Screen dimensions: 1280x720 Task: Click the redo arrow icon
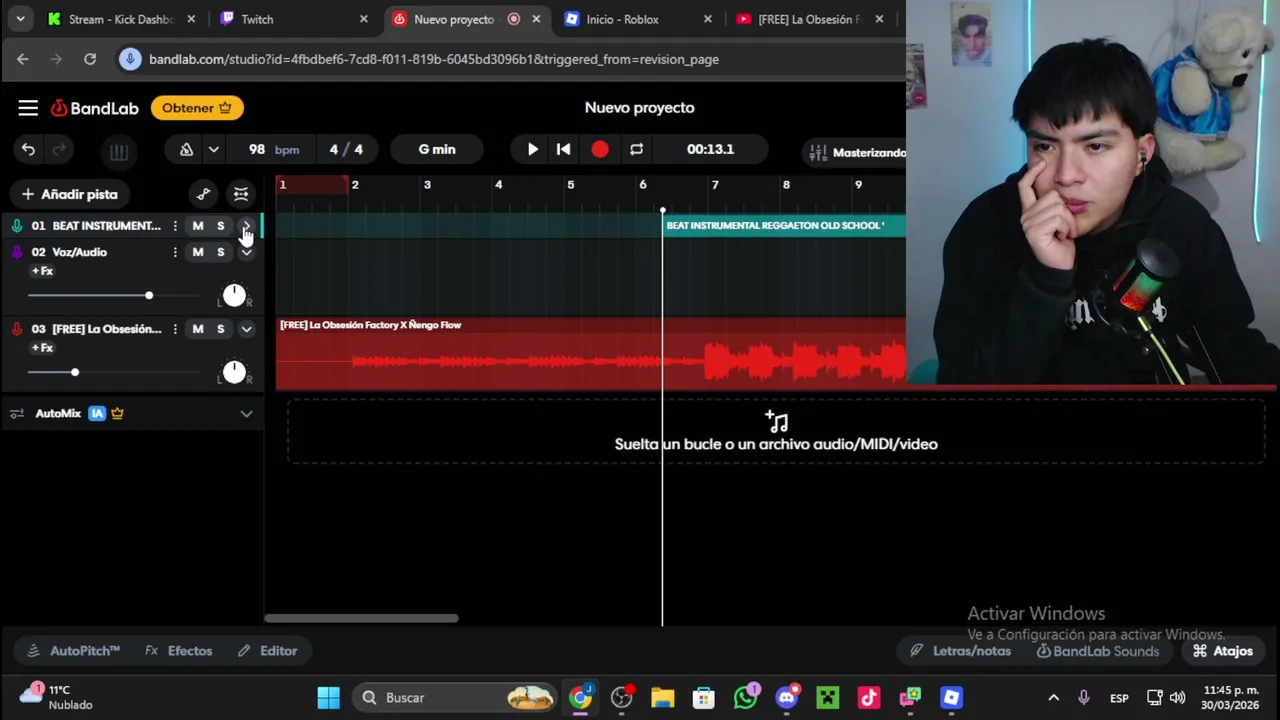pyautogui.click(x=59, y=150)
